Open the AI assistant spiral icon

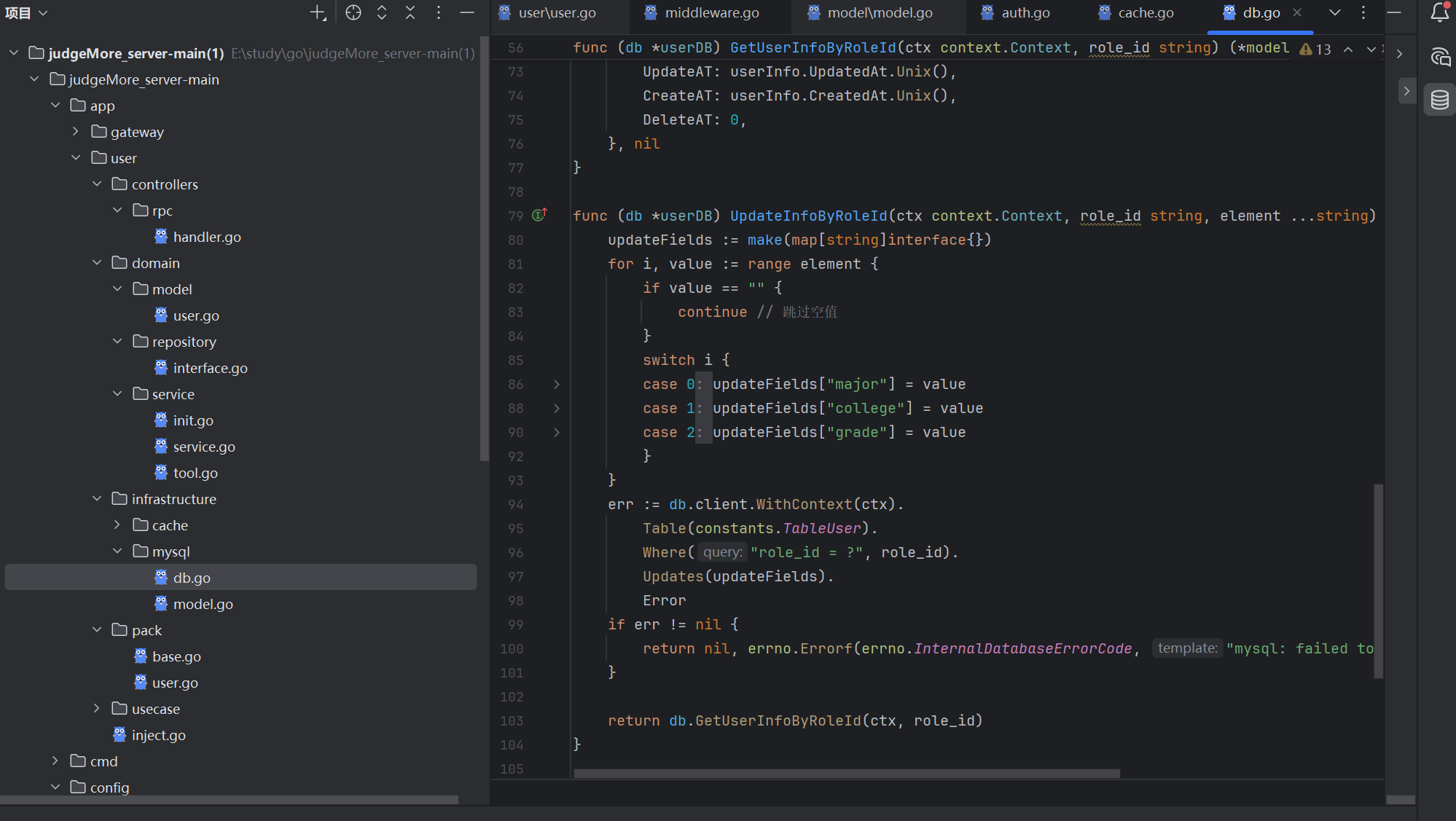point(1439,57)
